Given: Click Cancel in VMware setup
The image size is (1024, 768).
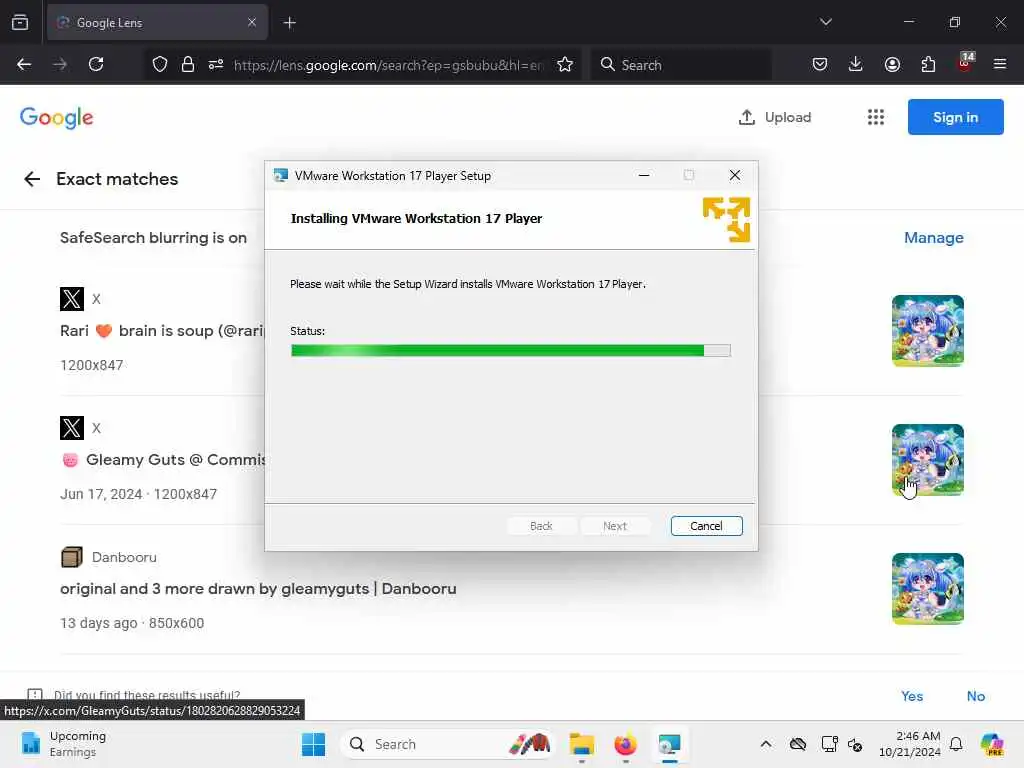Looking at the screenshot, I should point(706,526).
